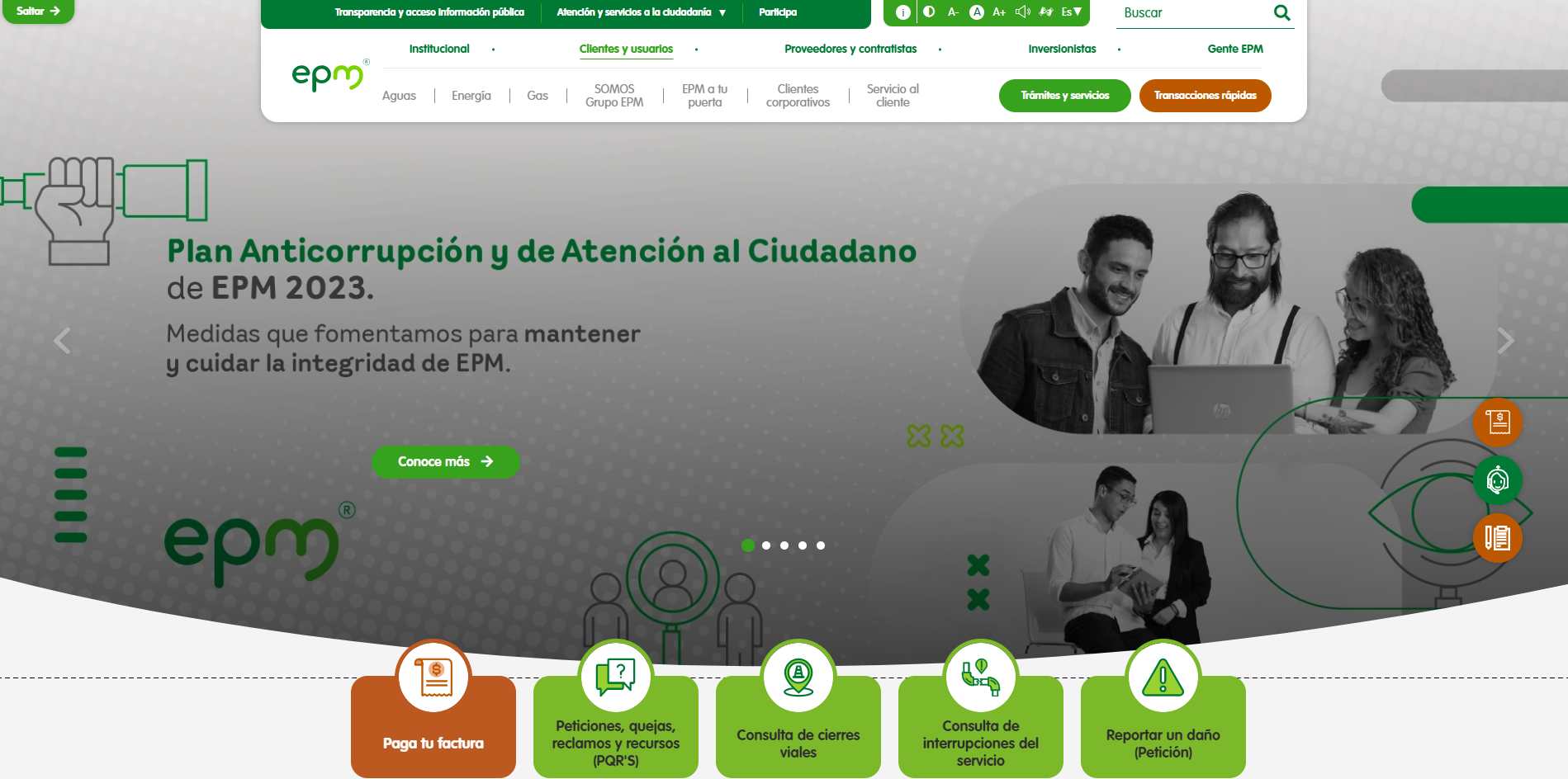
Task: Open Peticiones, quejas, reclamos y recursos card
Action: coord(616,726)
